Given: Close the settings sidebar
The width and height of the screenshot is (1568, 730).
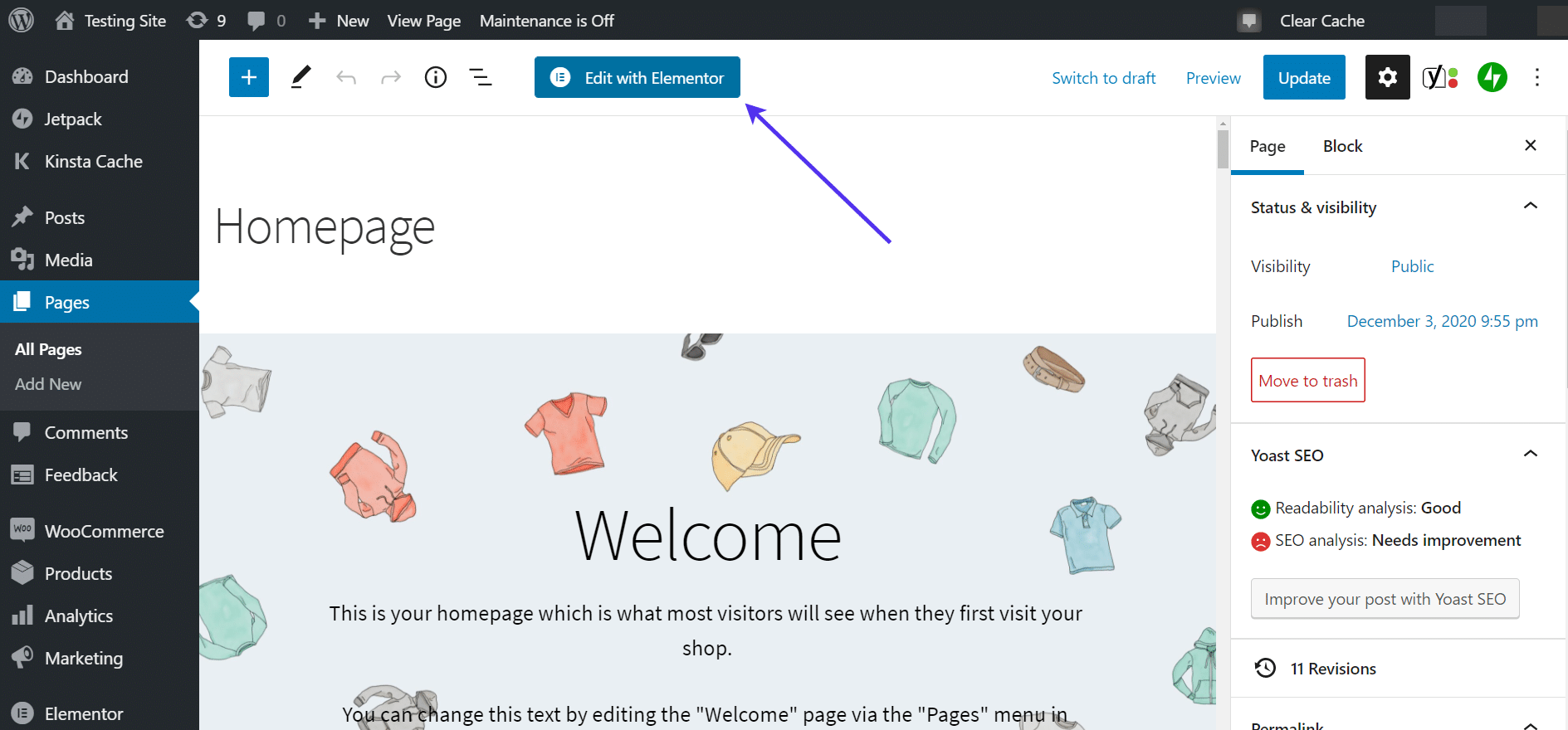Looking at the screenshot, I should coord(1531,145).
